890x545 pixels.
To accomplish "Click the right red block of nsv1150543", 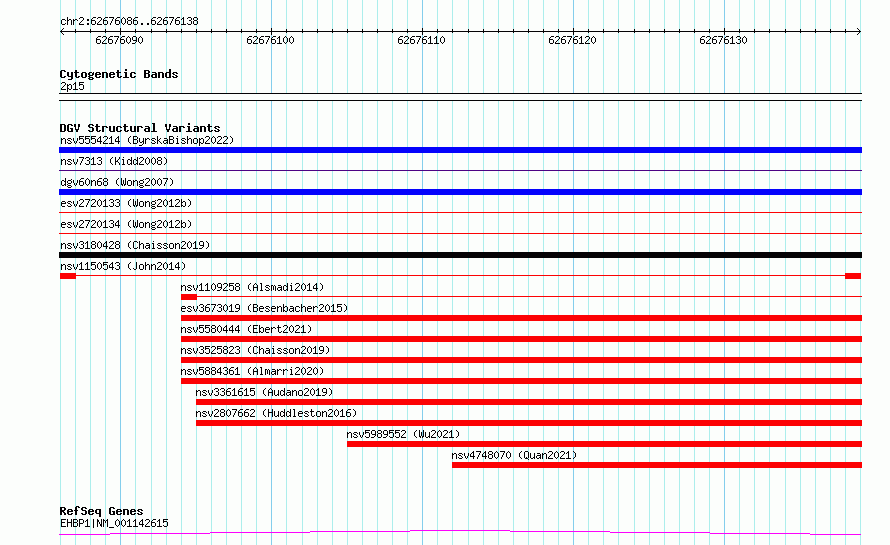I will tap(853, 276).
